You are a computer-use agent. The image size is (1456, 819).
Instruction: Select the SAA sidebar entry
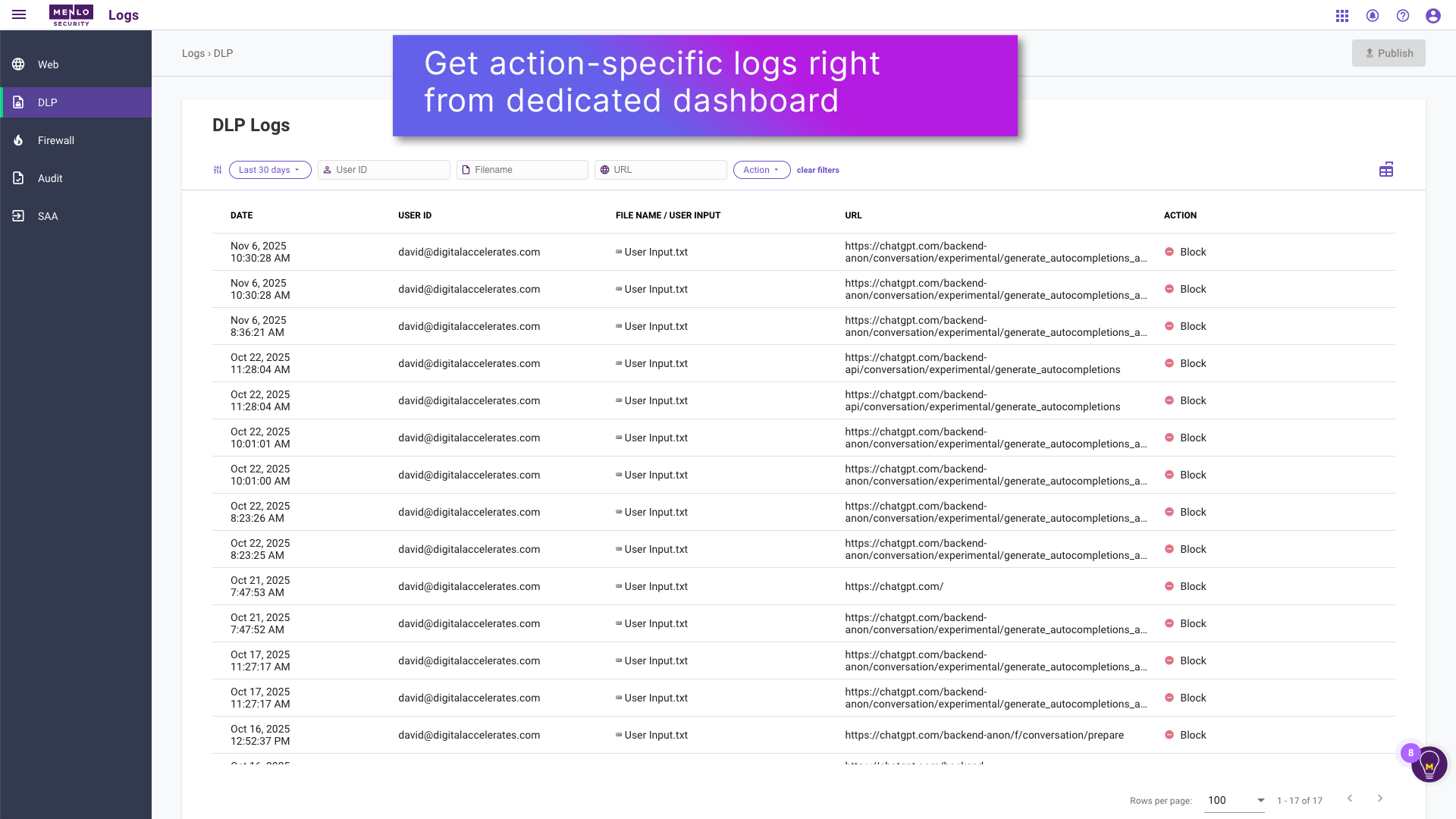(x=48, y=216)
